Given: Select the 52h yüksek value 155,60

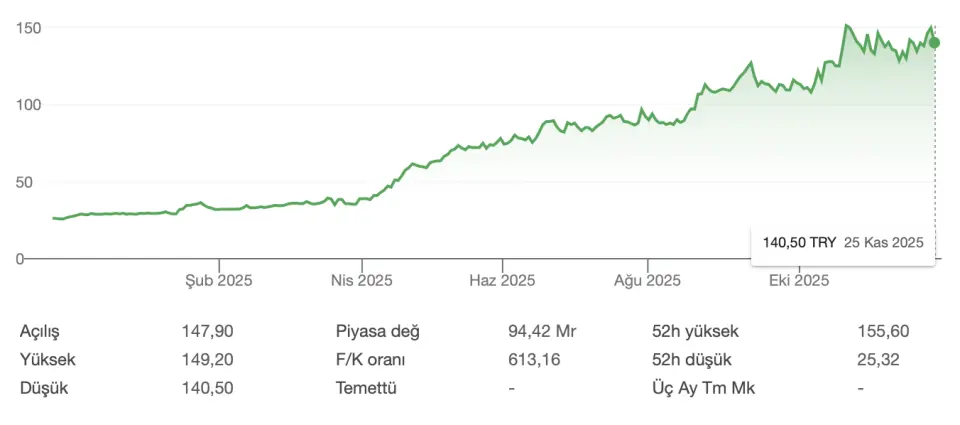Looking at the screenshot, I should coord(883,331).
